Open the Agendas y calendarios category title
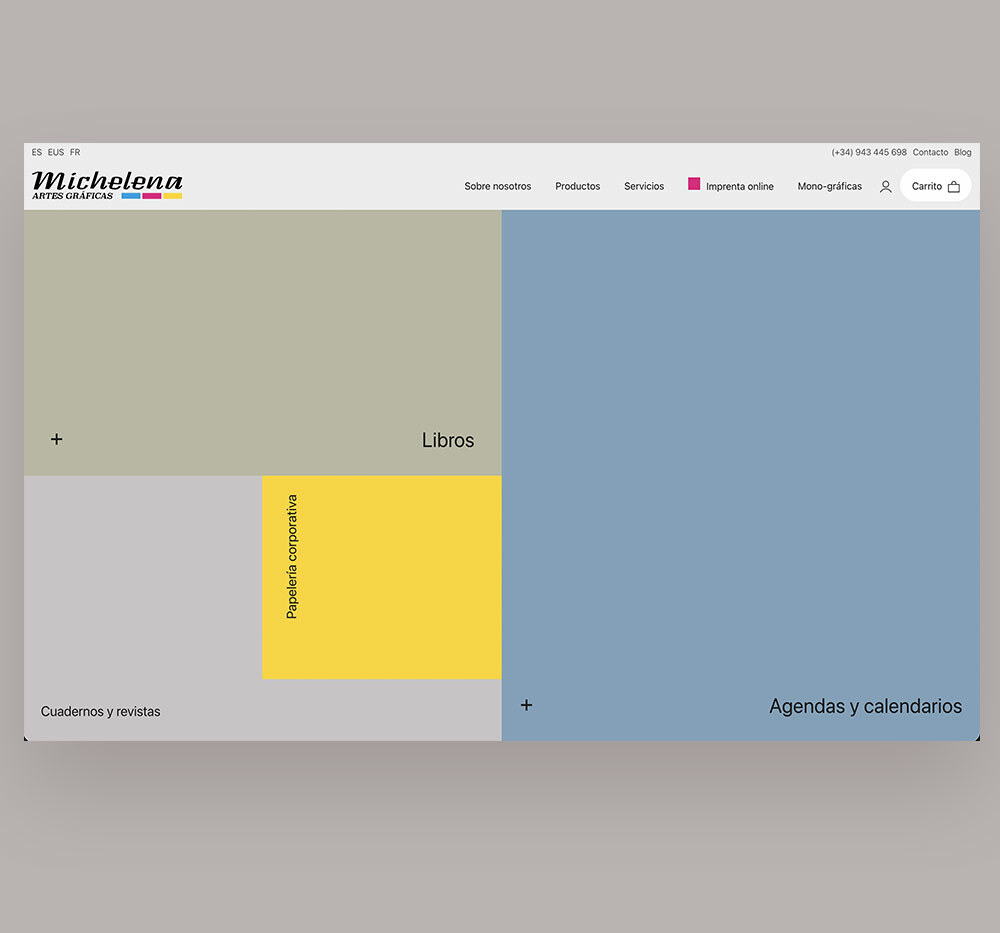Viewport: 1000px width, 933px height. (x=865, y=706)
